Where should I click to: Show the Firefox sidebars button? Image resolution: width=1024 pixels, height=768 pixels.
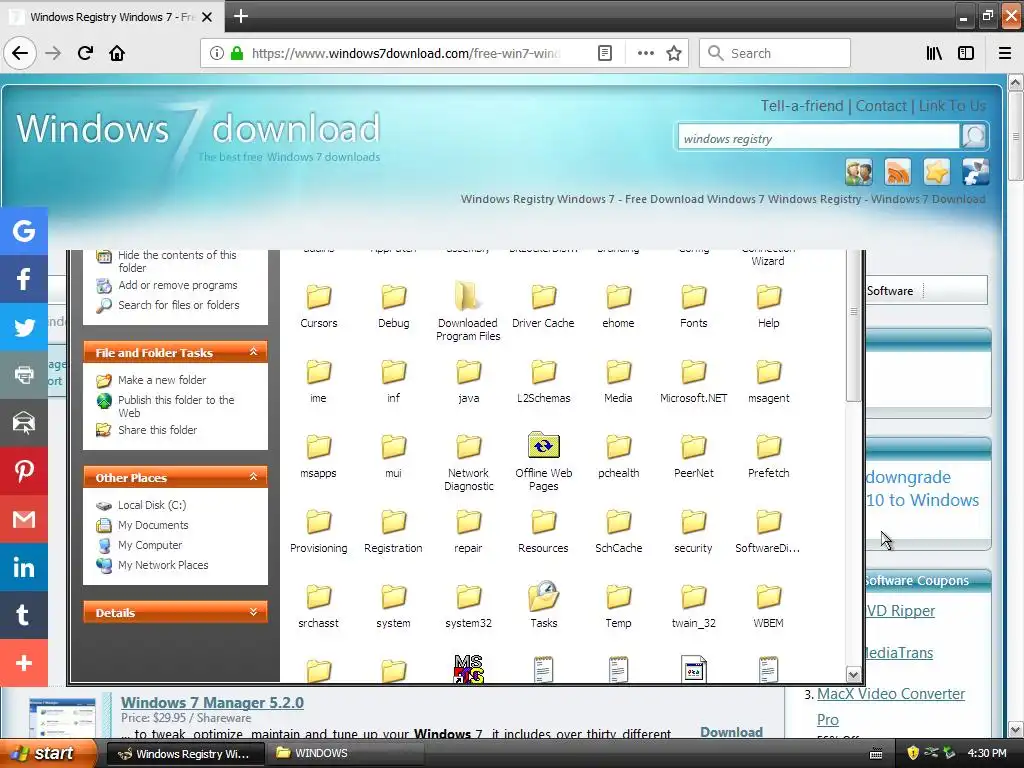pos(966,53)
